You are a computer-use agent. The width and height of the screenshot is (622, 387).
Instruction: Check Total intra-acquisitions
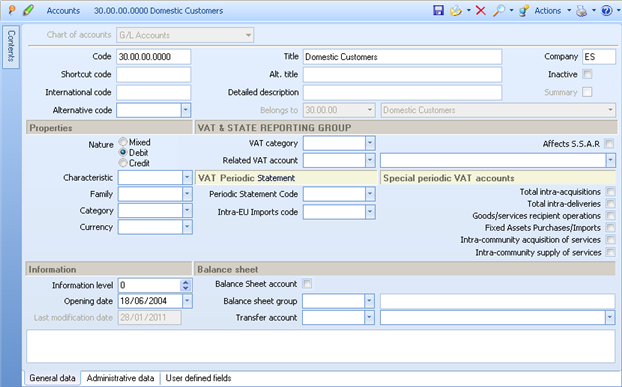coord(610,192)
